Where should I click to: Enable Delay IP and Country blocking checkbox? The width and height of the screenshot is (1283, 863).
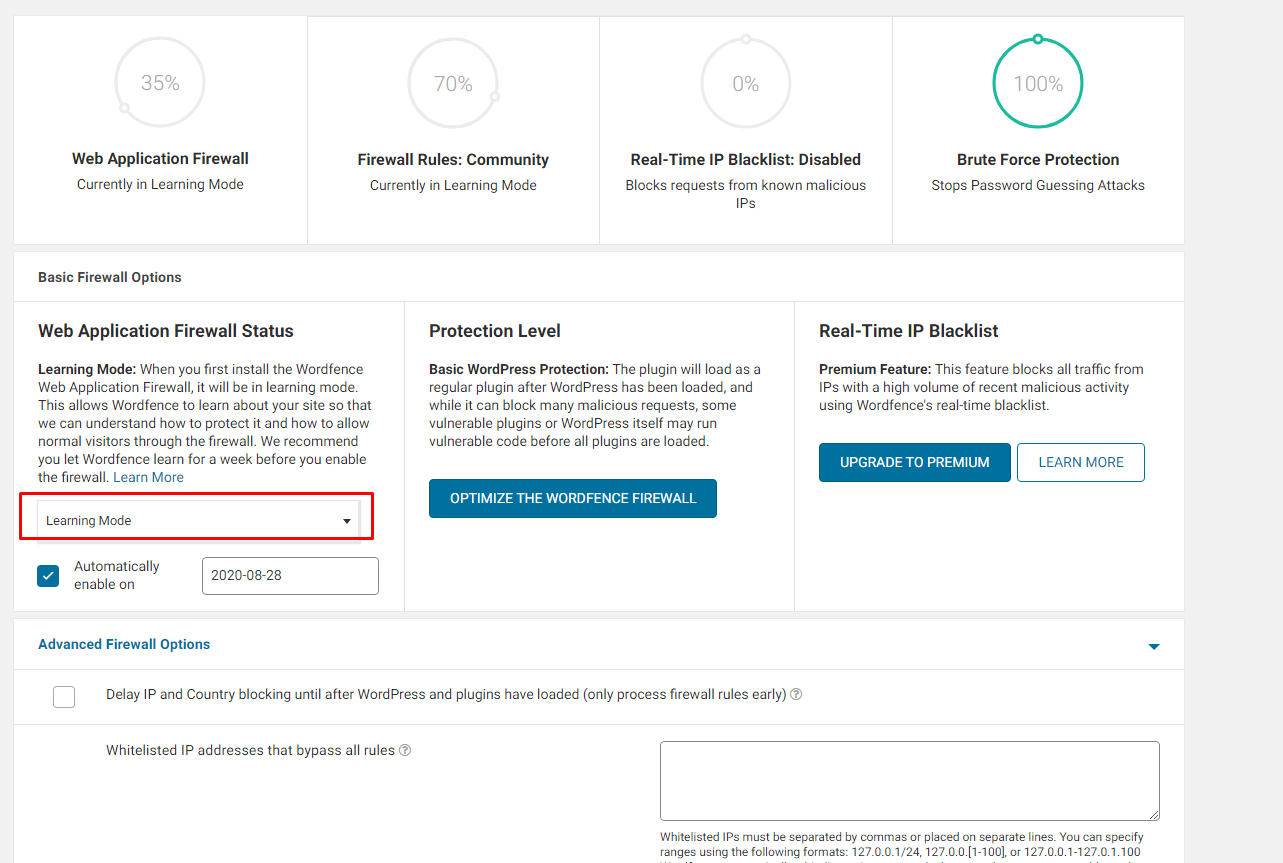[64, 696]
